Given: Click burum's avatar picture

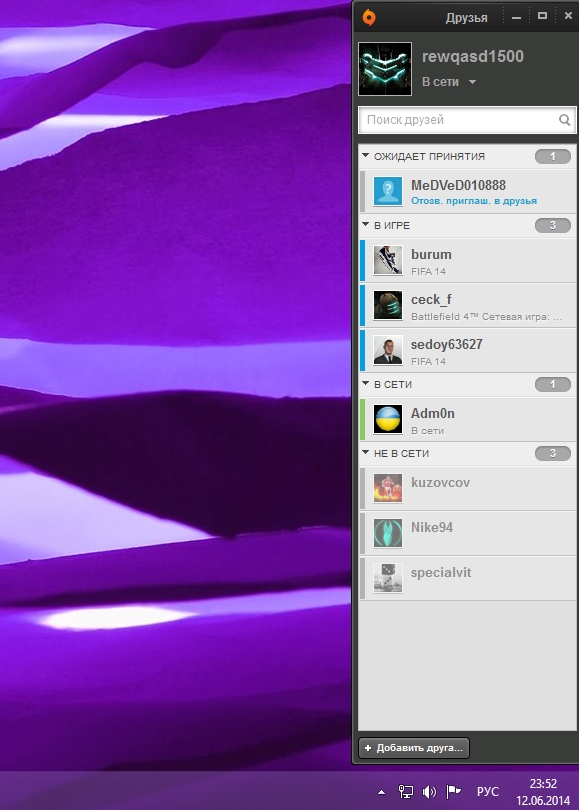Looking at the screenshot, I should pos(388,260).
